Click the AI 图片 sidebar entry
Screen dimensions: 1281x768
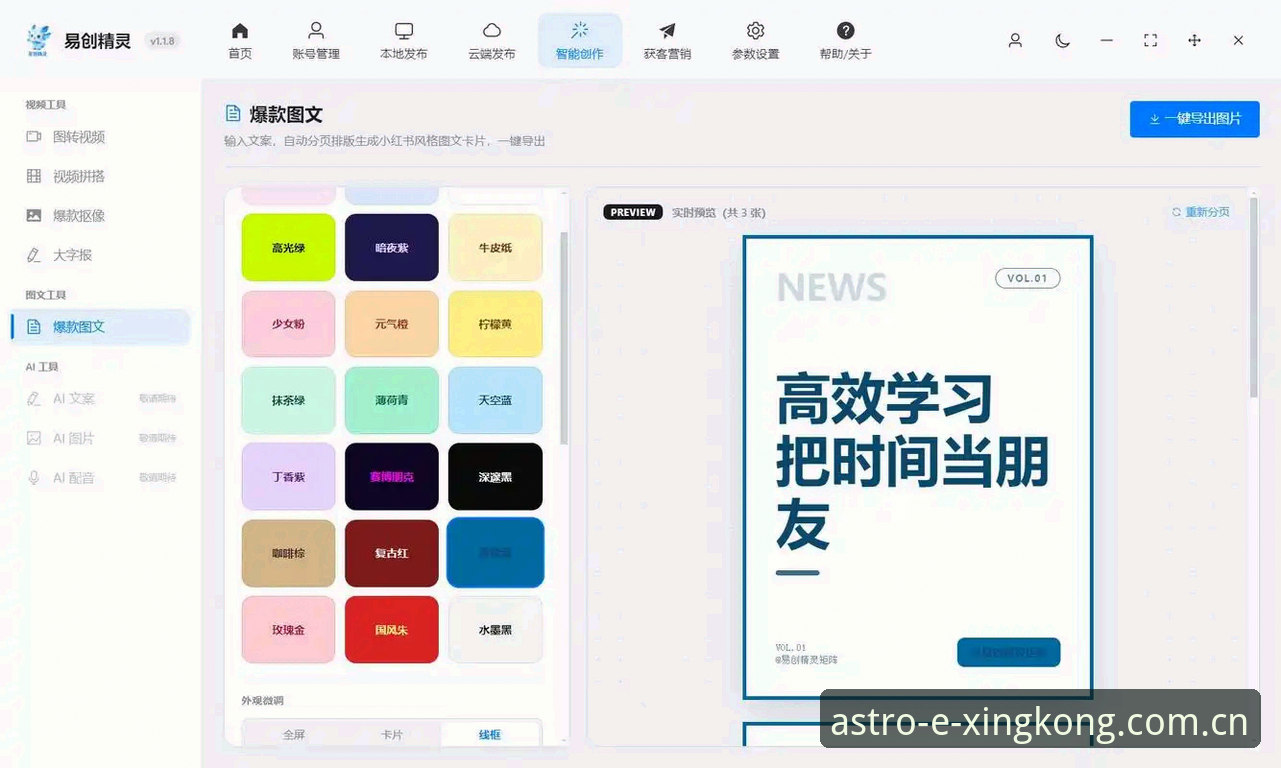point(100,438)
